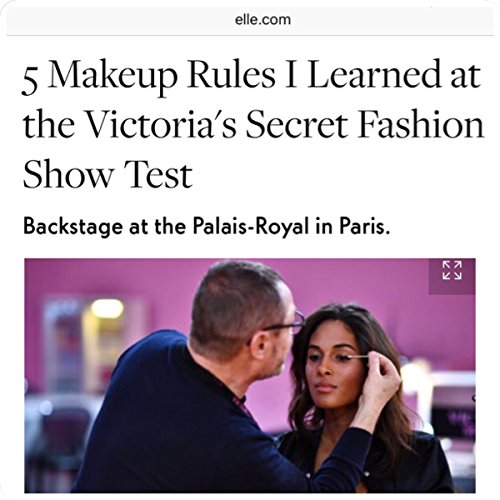Click the word 'Makeup' in the headline
500x500 pixels.
click(x=113, y=78)
